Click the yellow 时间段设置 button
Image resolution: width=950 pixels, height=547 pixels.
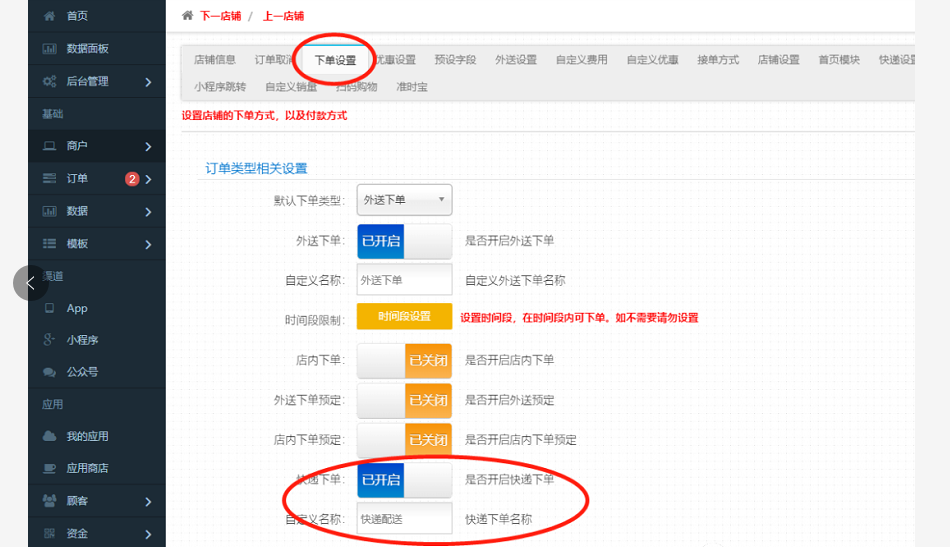(x=404, y=317)
